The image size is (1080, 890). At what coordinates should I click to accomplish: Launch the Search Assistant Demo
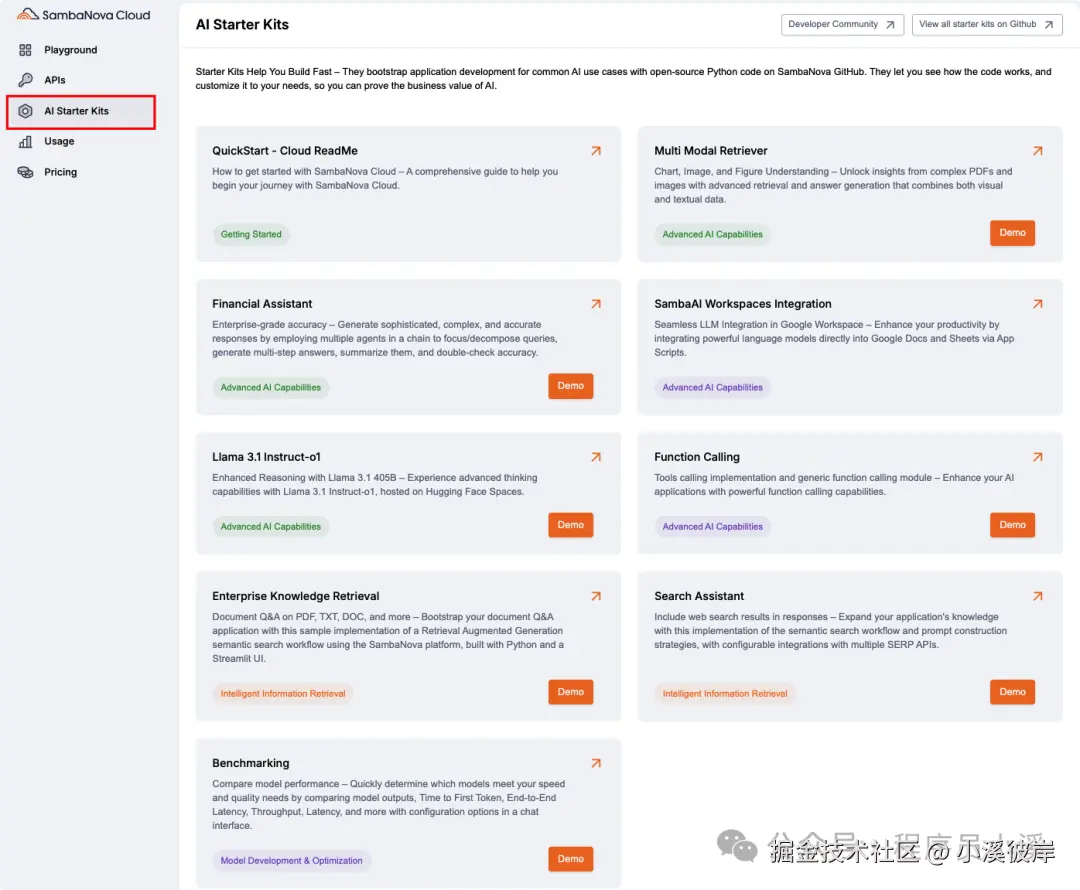pyautogui.click(x=1012, y=692)
